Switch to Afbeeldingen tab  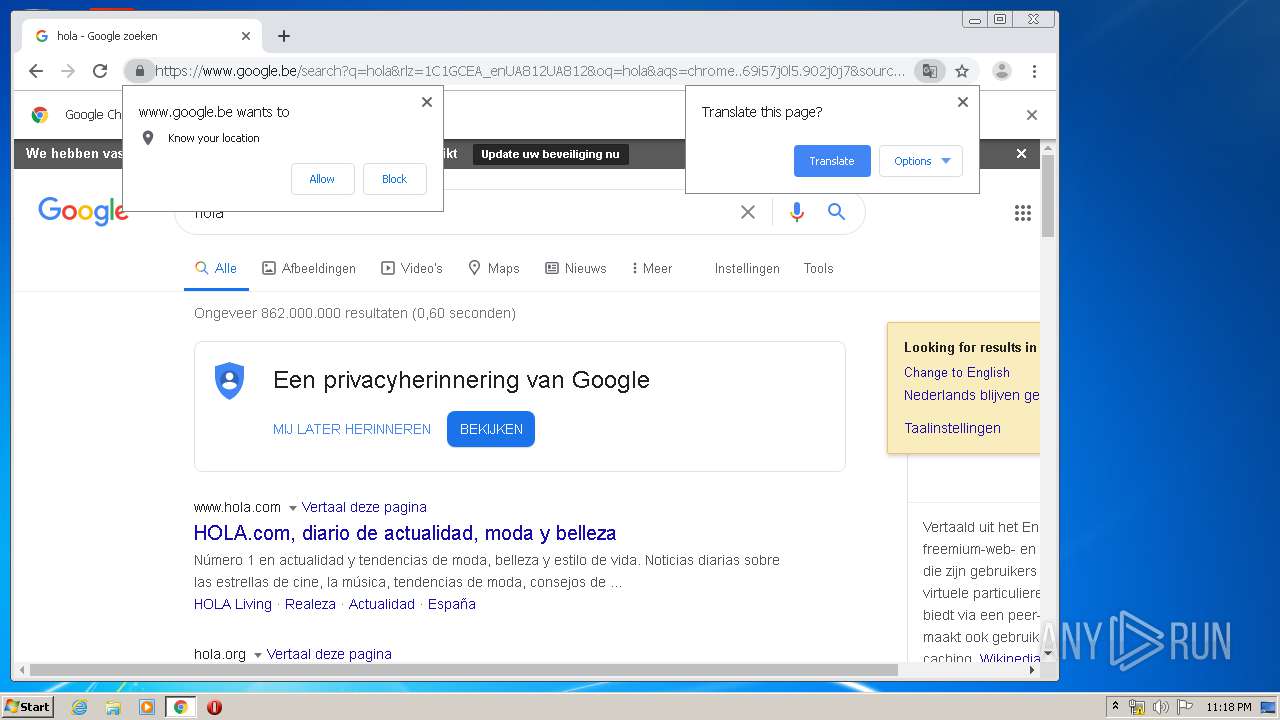(309, 268)
